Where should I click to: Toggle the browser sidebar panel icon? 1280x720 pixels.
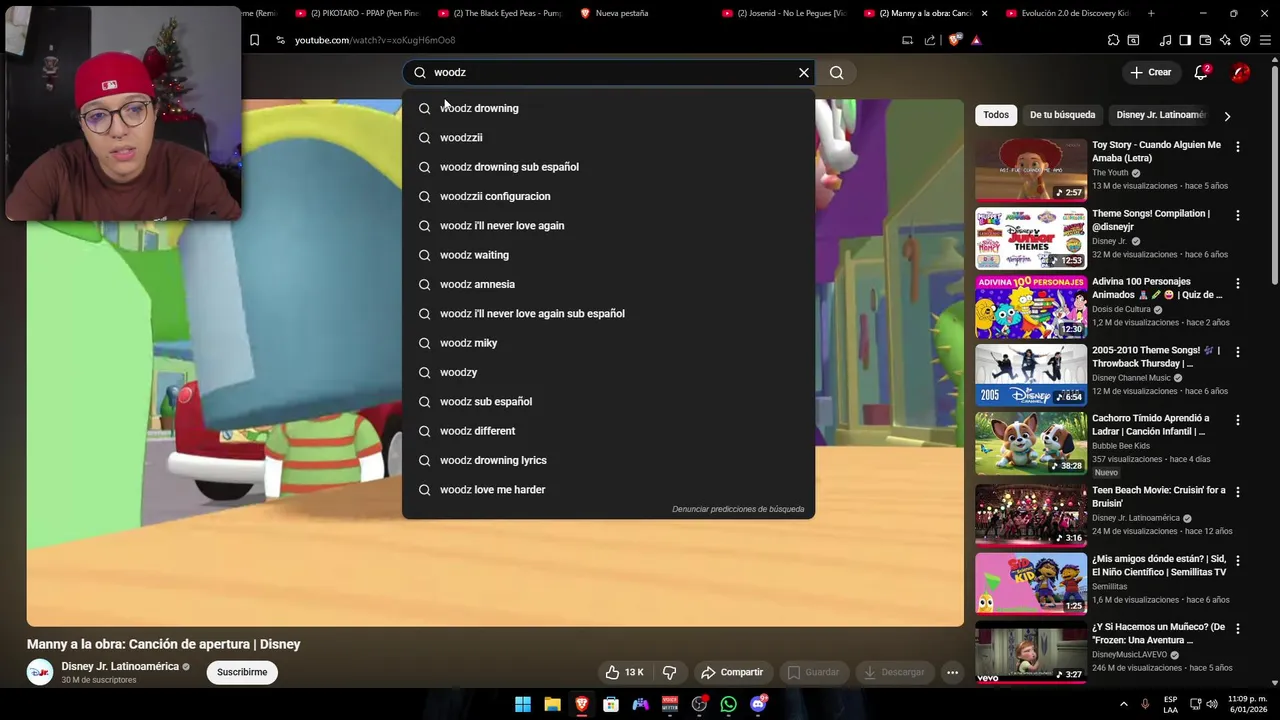(1185, 40)
